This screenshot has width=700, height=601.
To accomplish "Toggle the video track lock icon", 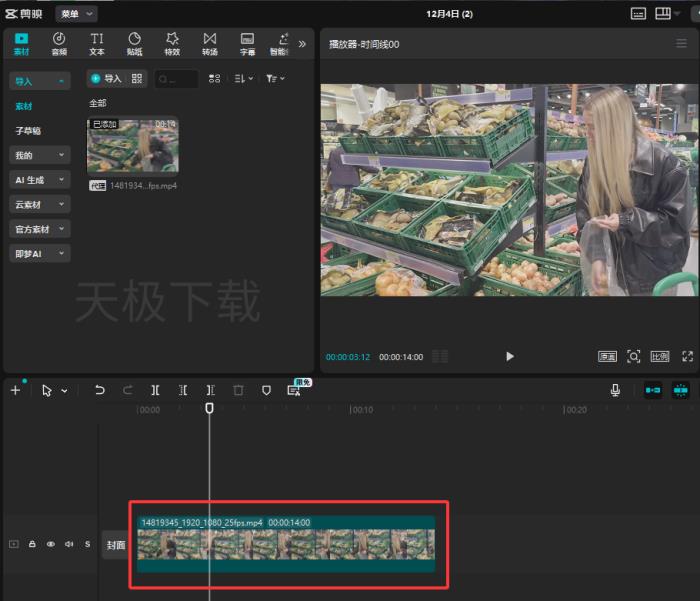I will 32,544.
